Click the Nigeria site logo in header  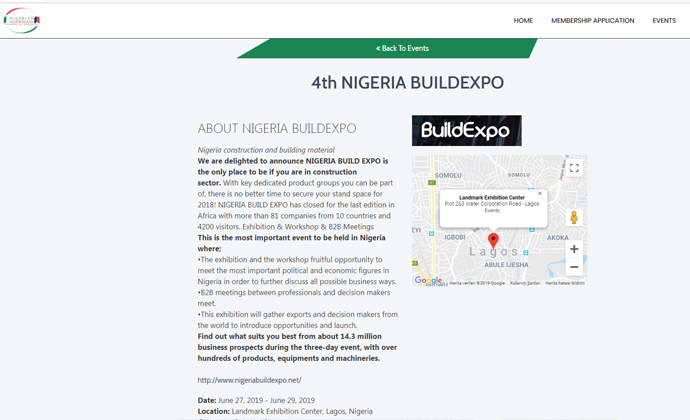pos(22,20)
